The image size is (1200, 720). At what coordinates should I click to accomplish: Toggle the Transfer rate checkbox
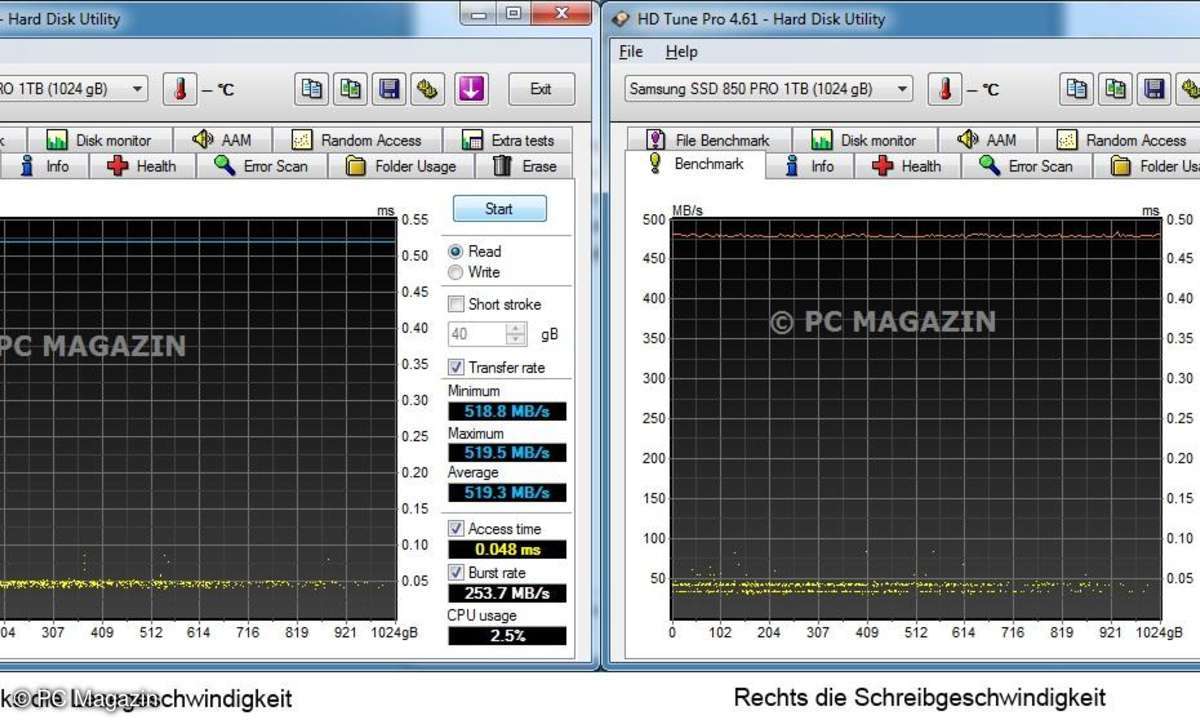(456, 367)
